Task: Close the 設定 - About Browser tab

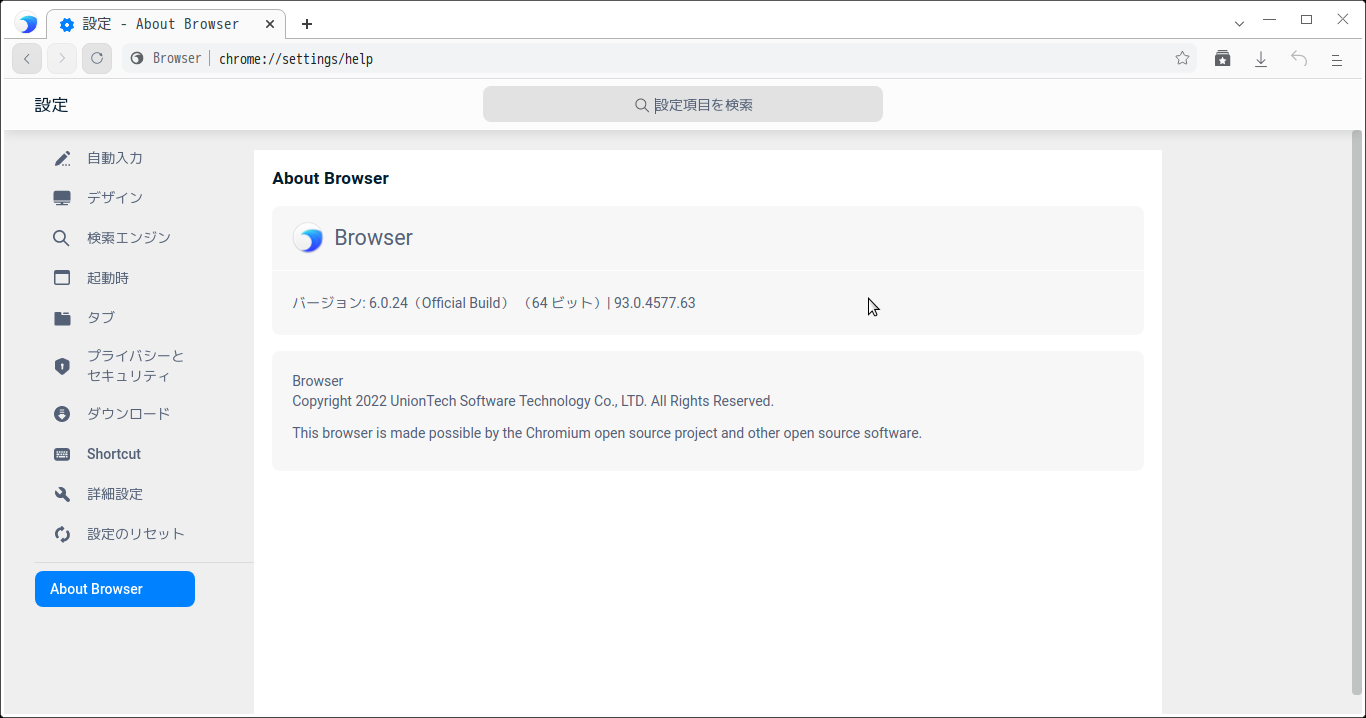Action: click(x=268, y=24)
